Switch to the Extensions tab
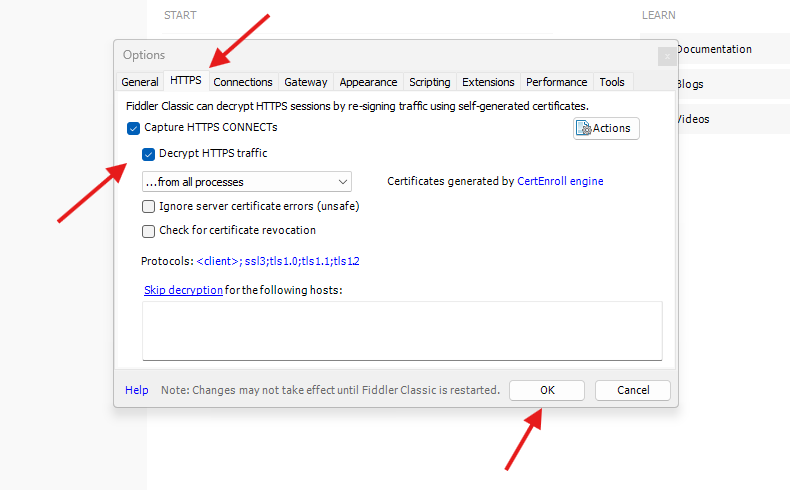Screen dimensions: 790x490 click(x=488, y=82)
